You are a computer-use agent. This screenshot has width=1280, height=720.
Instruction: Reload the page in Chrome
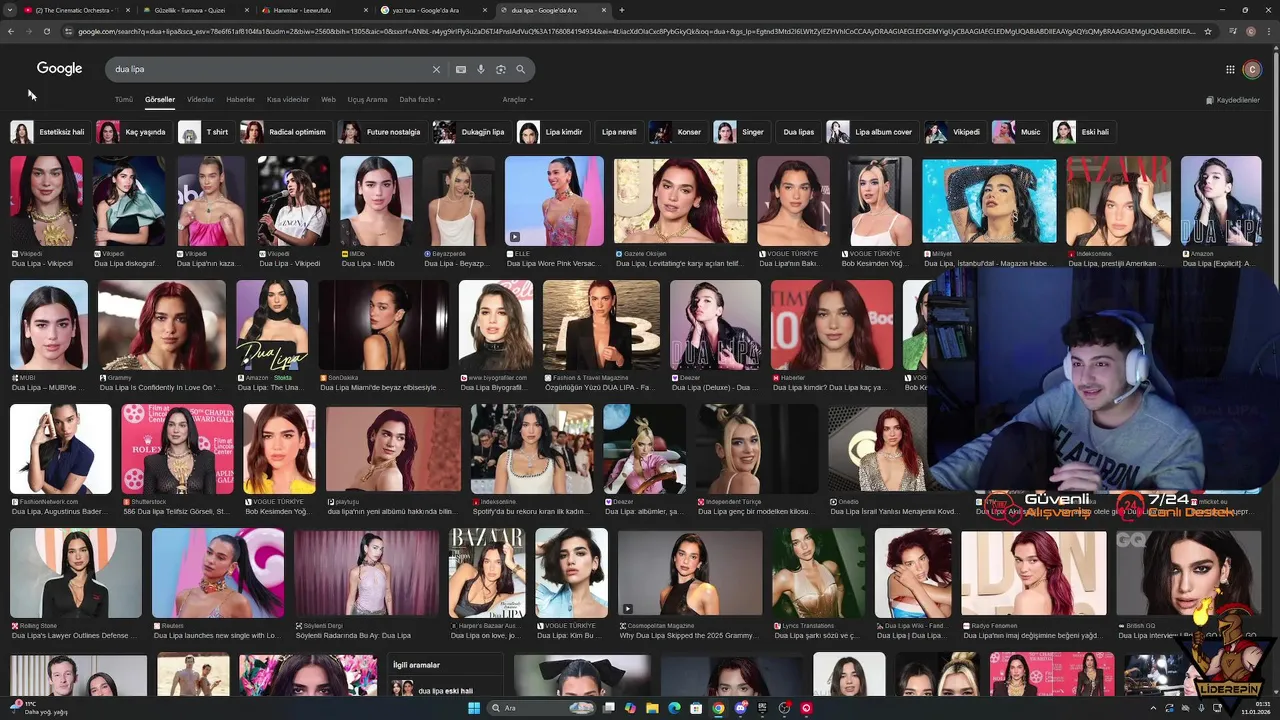[46, 31]
